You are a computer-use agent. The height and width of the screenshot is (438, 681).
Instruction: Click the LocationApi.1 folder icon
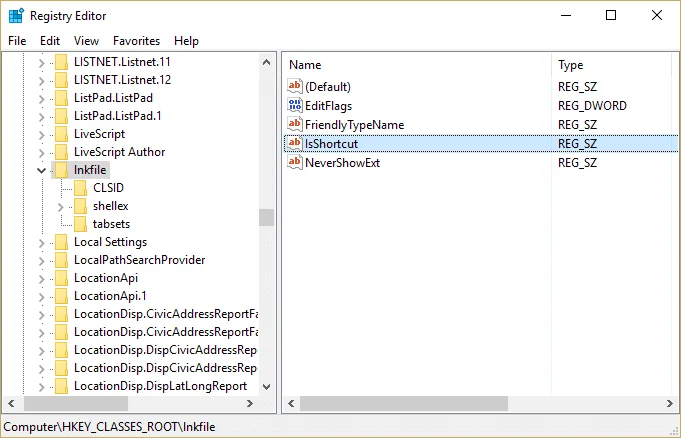tap(61, 296)
